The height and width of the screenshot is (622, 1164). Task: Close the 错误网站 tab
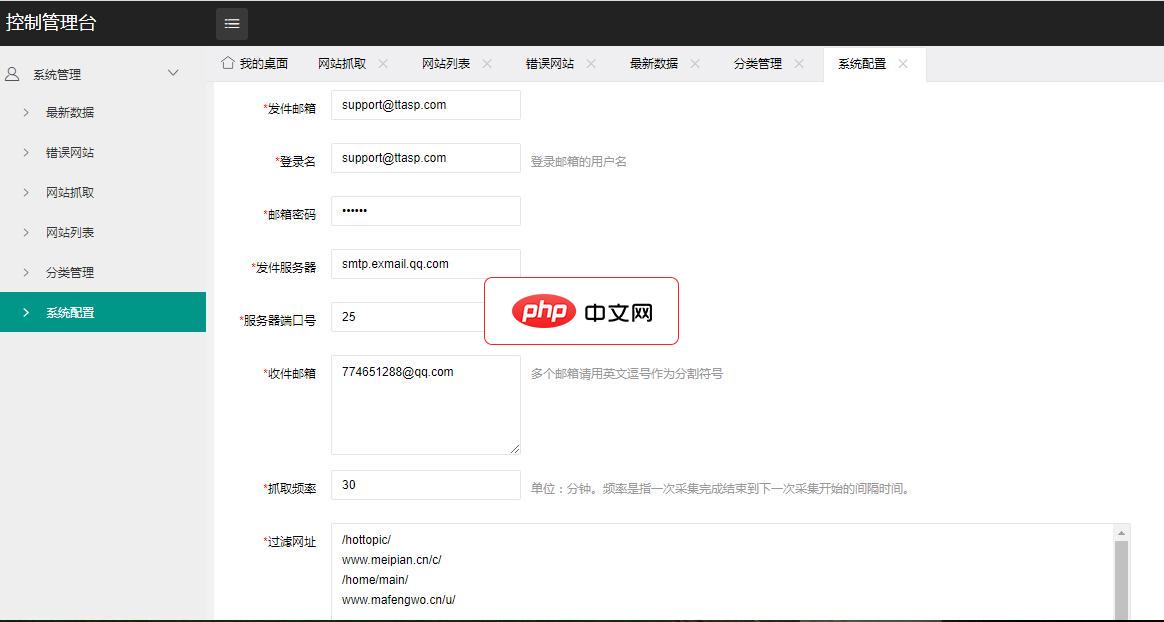pyautogui.click(x=591, y=64)
